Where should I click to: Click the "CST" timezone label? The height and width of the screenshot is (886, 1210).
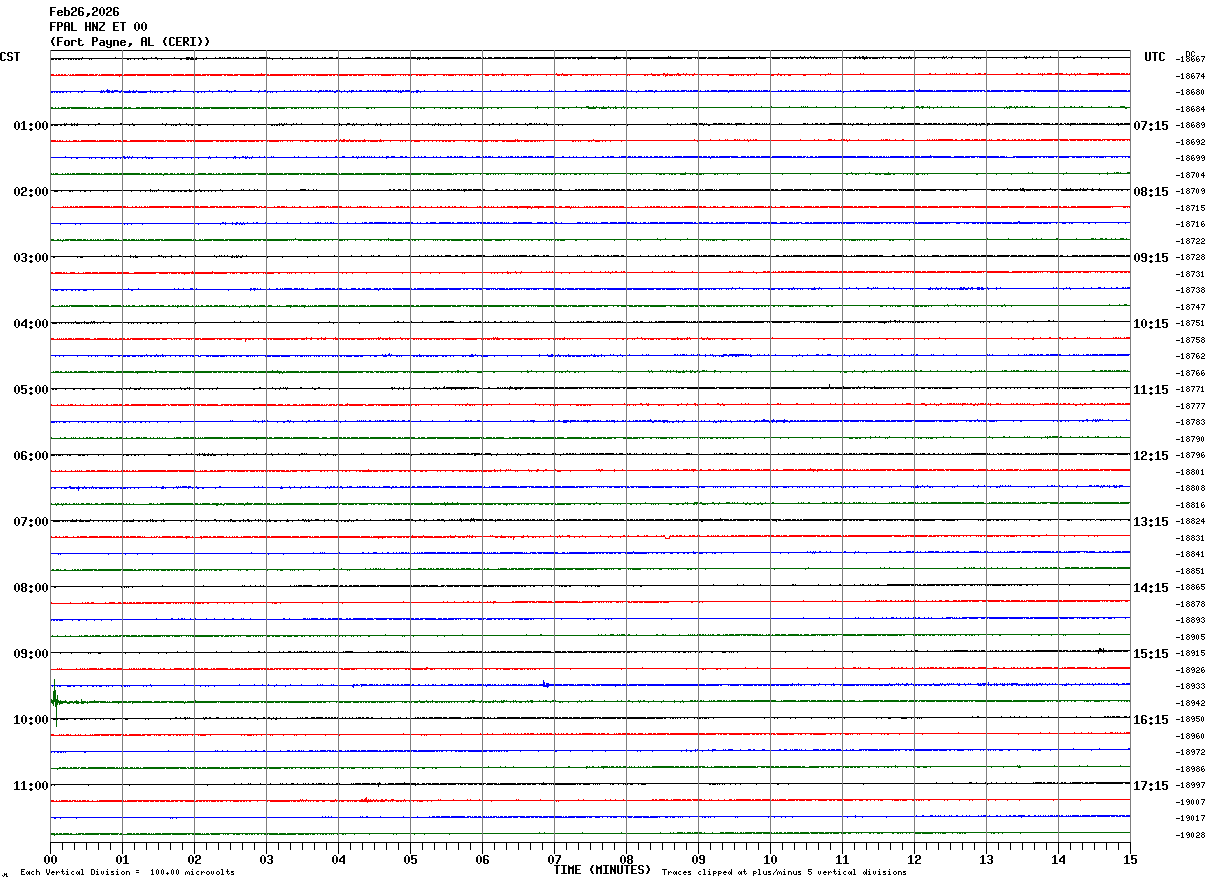10,57
